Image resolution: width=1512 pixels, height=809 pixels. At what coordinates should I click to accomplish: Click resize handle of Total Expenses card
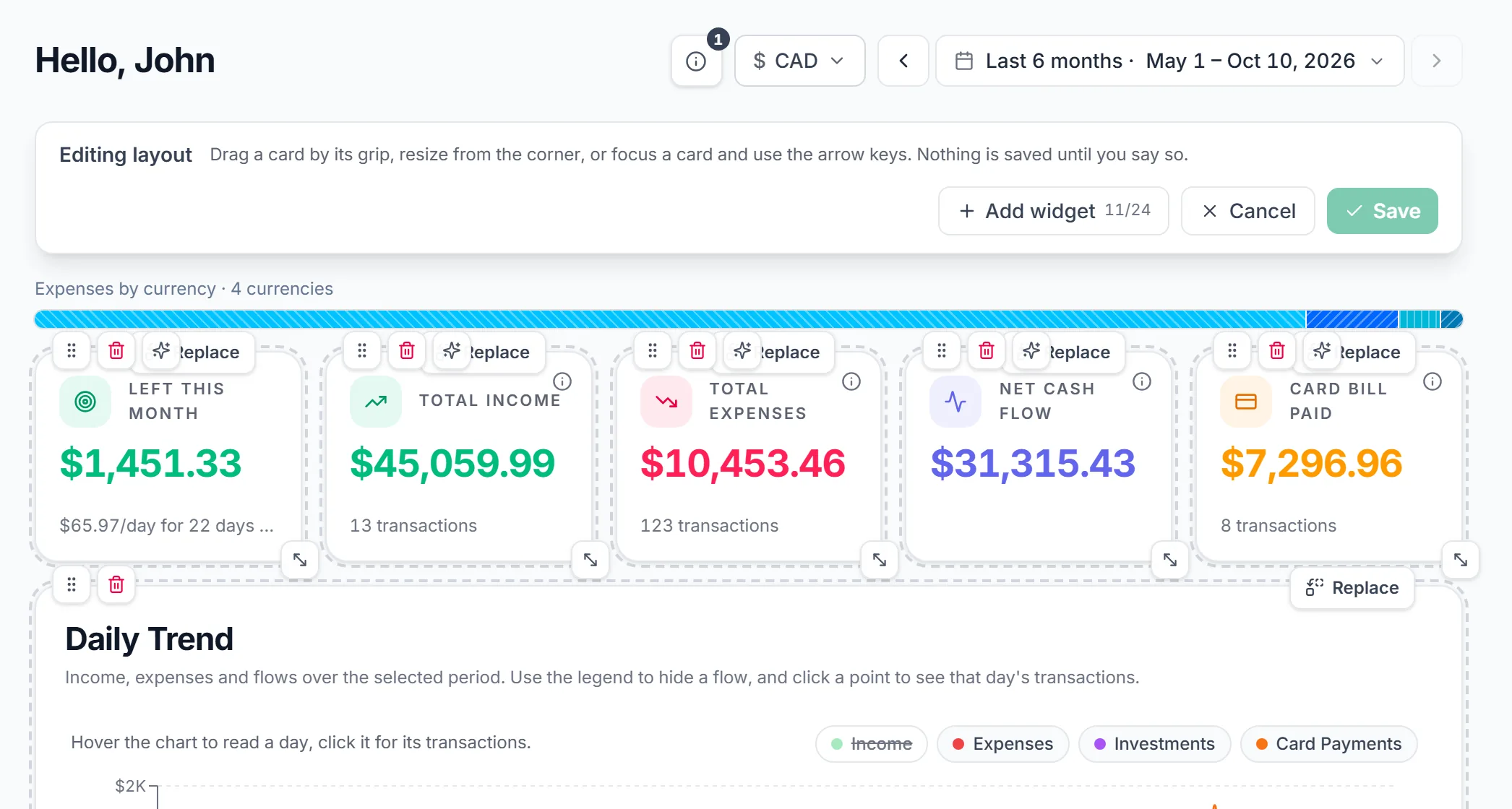coord(880,560)
